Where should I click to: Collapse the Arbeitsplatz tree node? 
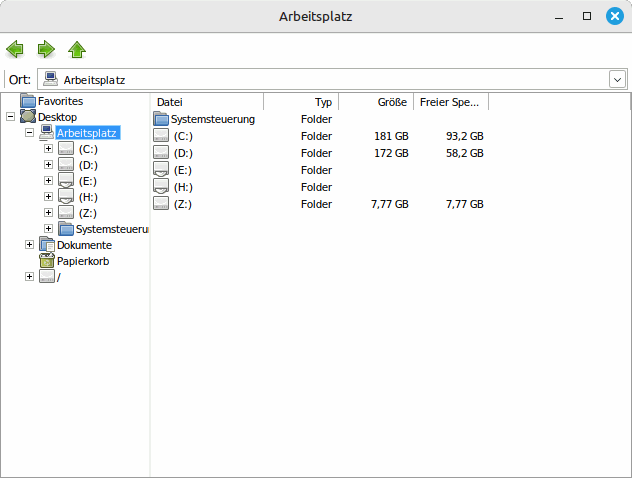29,133
